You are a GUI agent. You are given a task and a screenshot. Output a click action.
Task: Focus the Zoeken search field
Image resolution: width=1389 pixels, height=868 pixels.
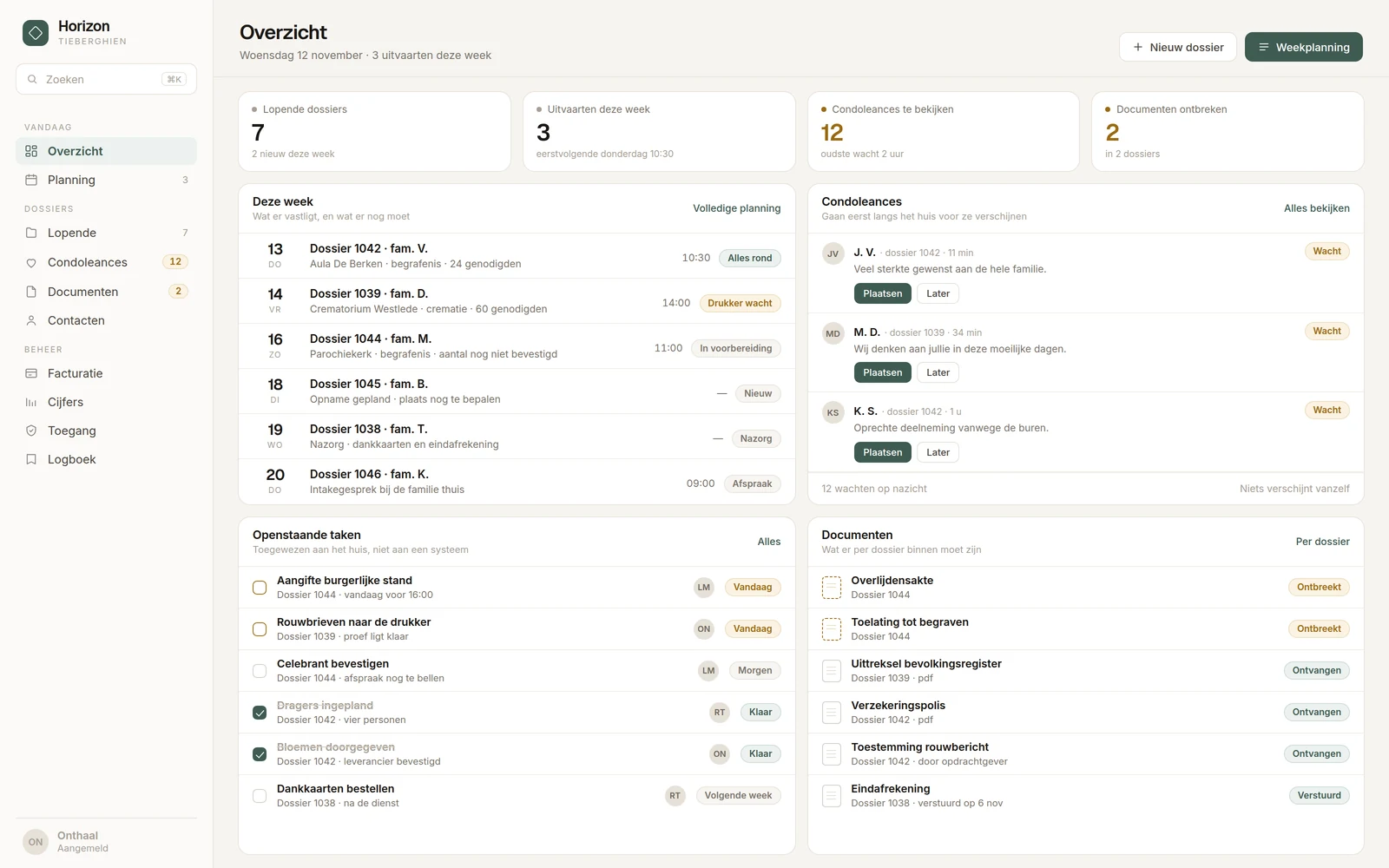[106, 79]
